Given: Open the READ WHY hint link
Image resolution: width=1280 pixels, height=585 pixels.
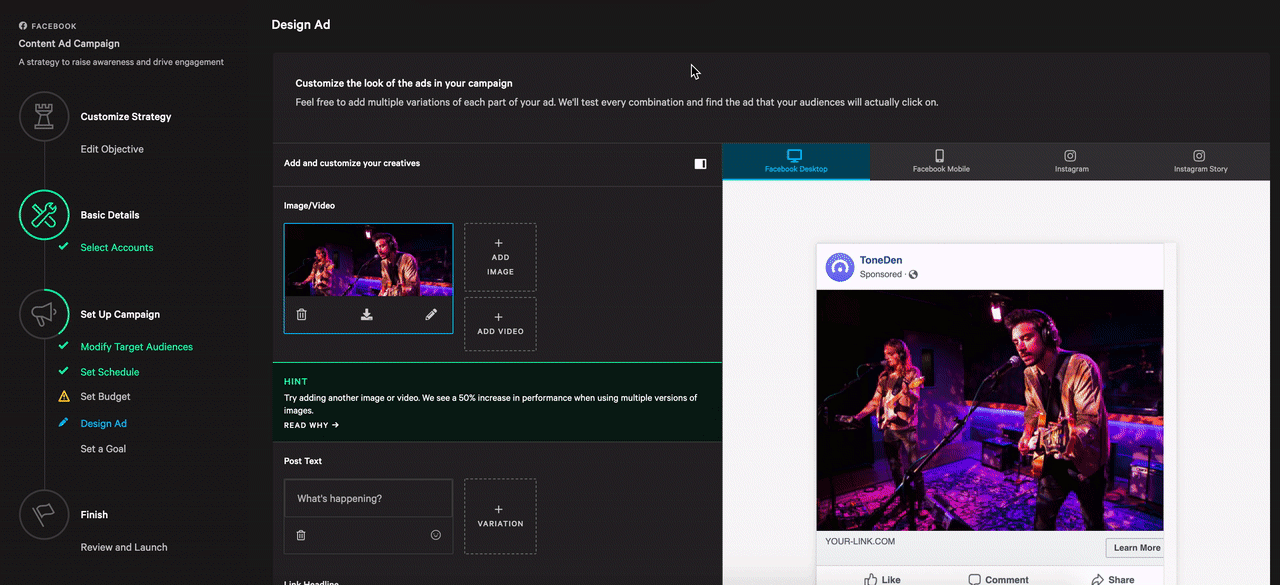Looking at the screenshot, I should (x=311, y=425).
